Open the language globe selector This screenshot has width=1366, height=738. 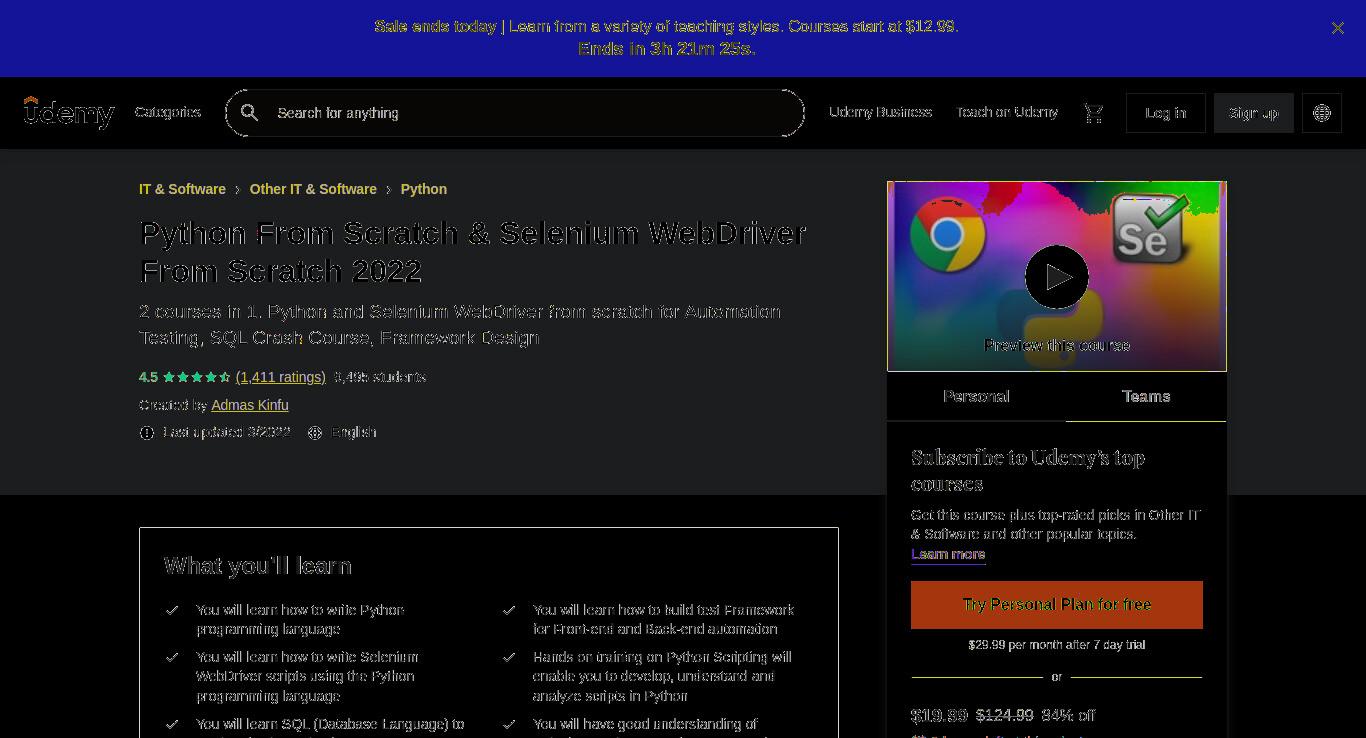(1322, 113)
